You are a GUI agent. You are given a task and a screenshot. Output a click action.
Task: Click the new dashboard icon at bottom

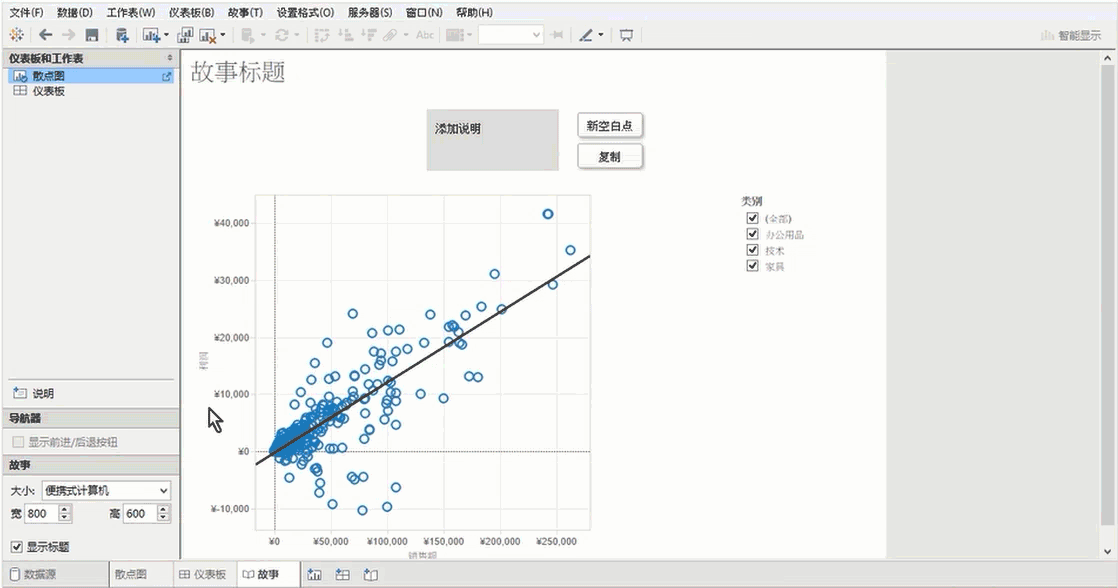tap(342, 575)
